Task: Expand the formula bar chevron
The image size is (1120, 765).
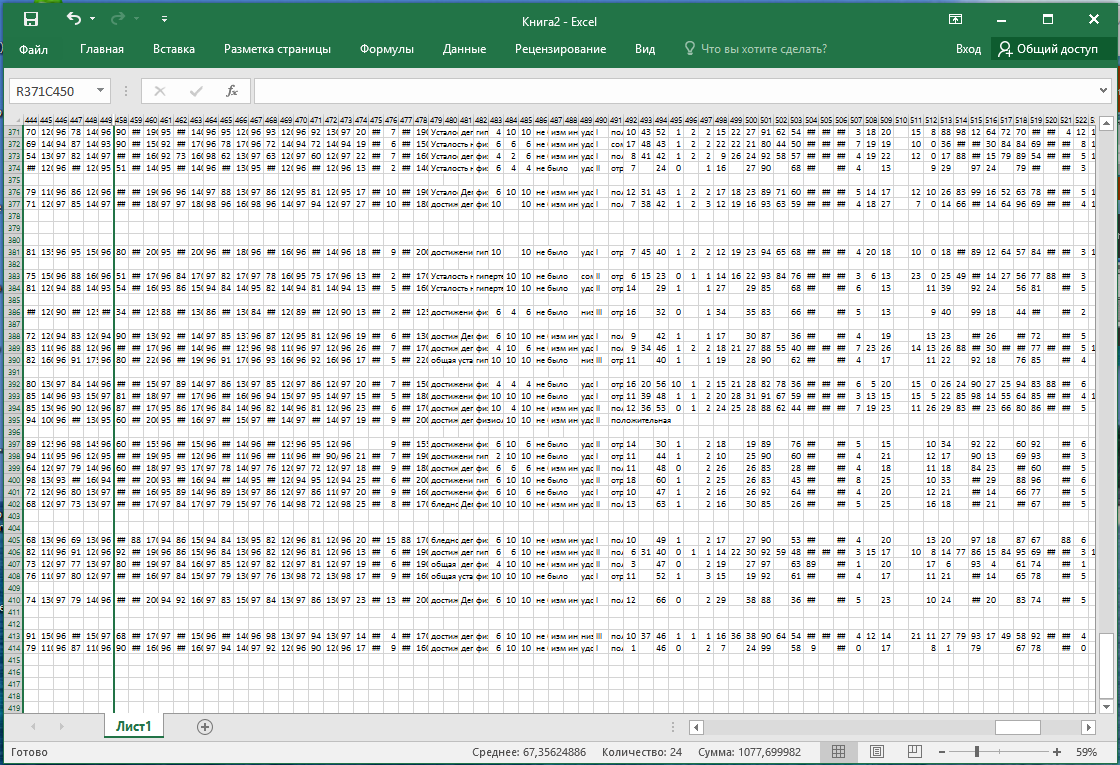Action: (1103, 91)
